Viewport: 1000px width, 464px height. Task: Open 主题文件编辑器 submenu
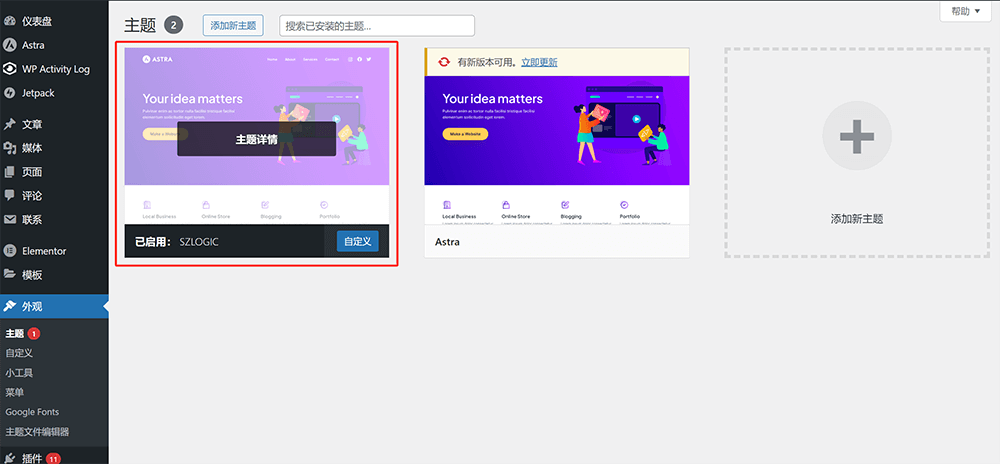[37, 431]
